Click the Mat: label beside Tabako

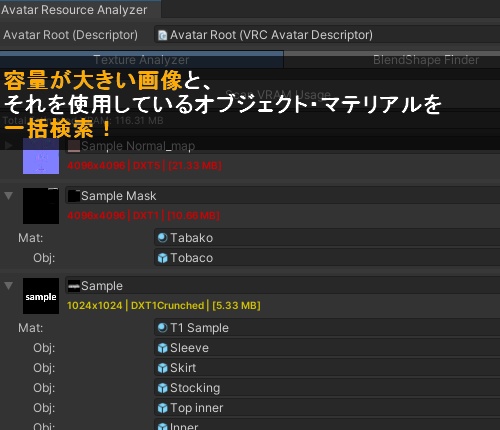31,238
